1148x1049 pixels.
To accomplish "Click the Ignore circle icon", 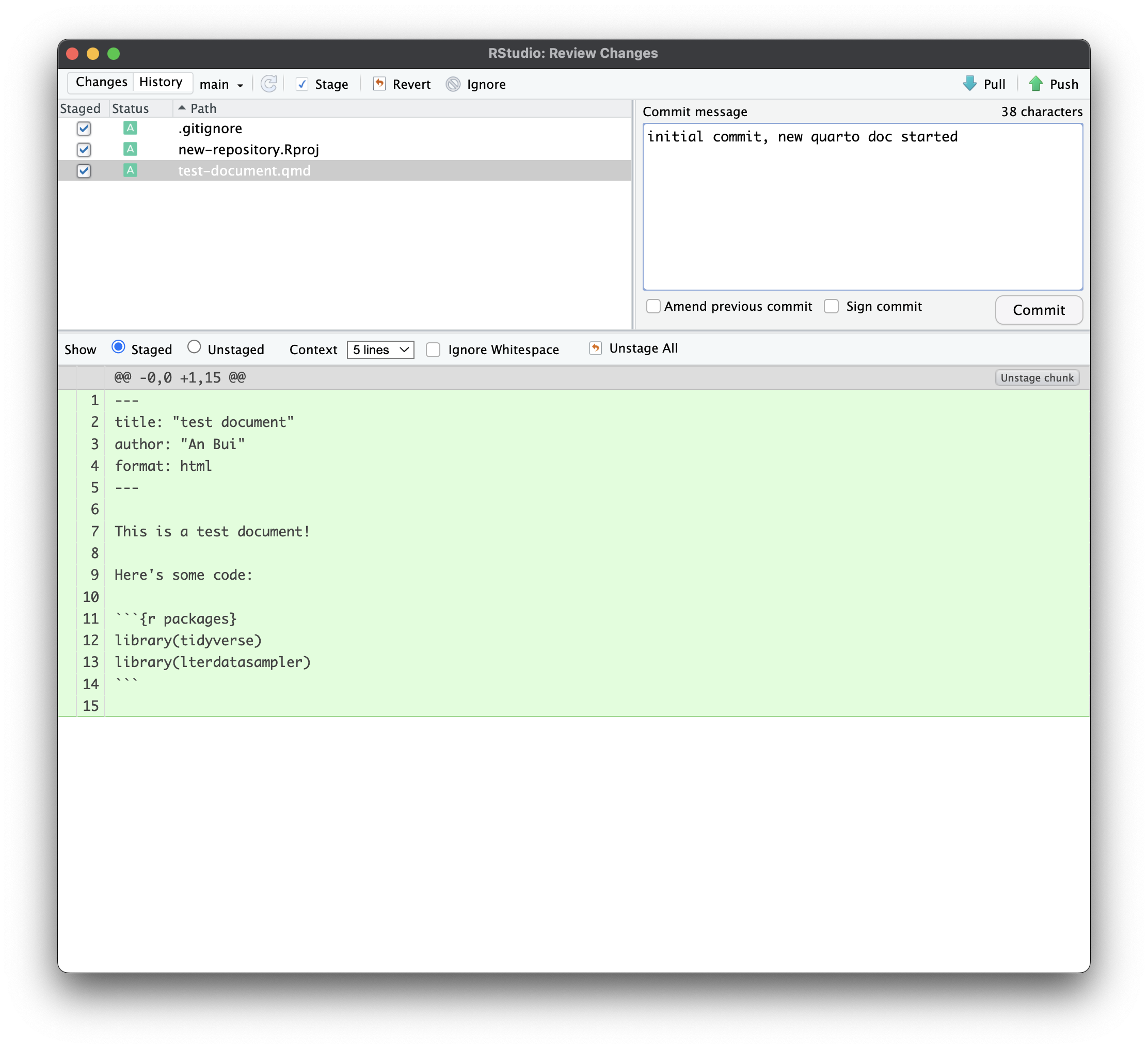I will pyautogui.click(x=453, y=84).
